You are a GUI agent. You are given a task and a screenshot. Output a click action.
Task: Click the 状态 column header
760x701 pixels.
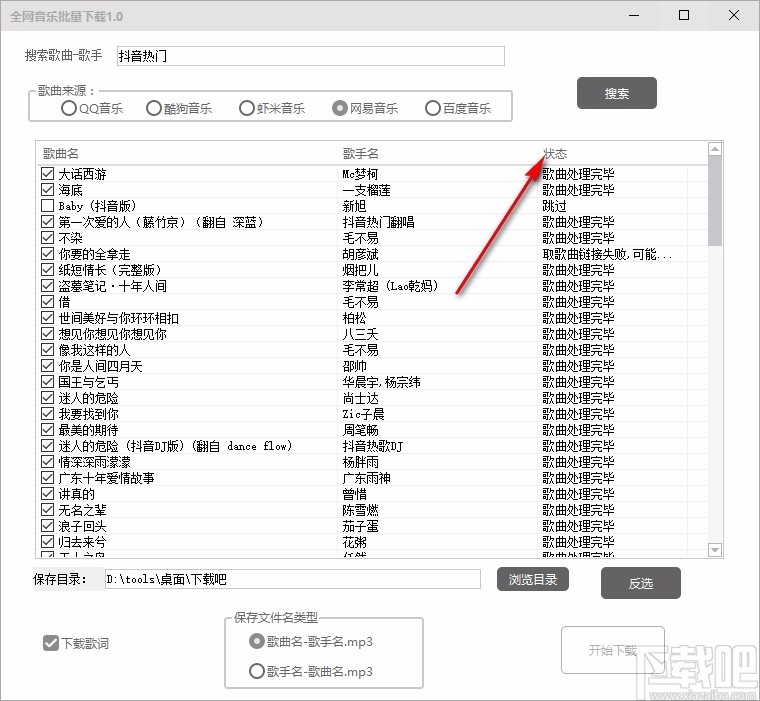pyautogui.click(x=554, y=154)
